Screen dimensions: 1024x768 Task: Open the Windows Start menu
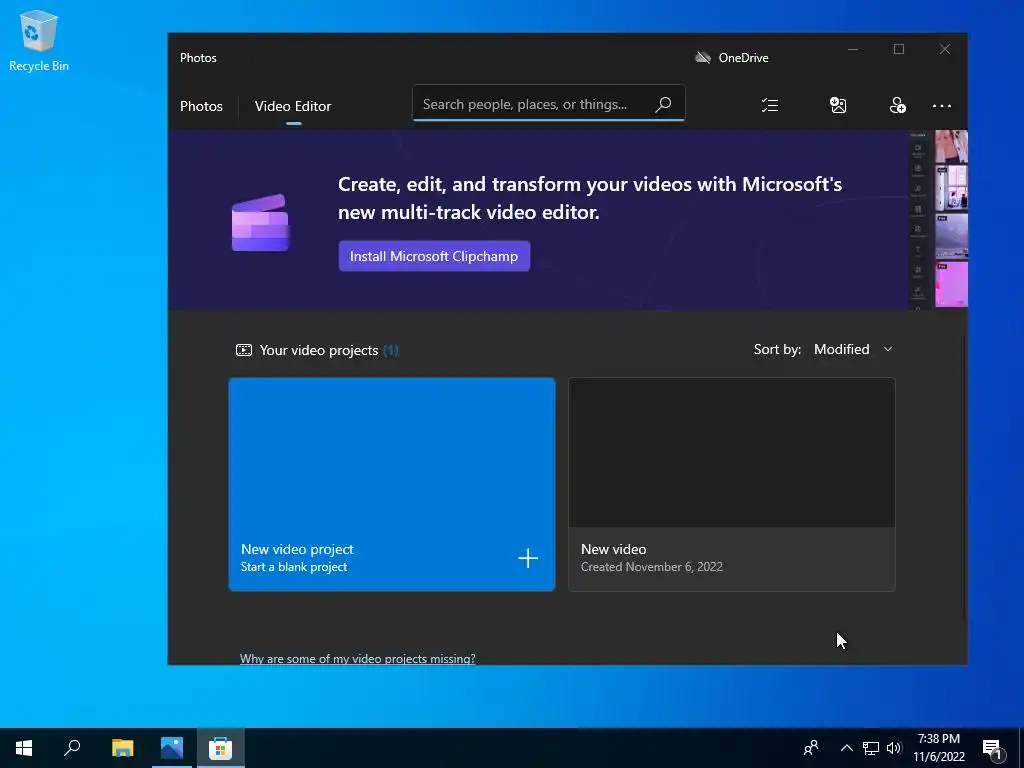pos(24,748)
